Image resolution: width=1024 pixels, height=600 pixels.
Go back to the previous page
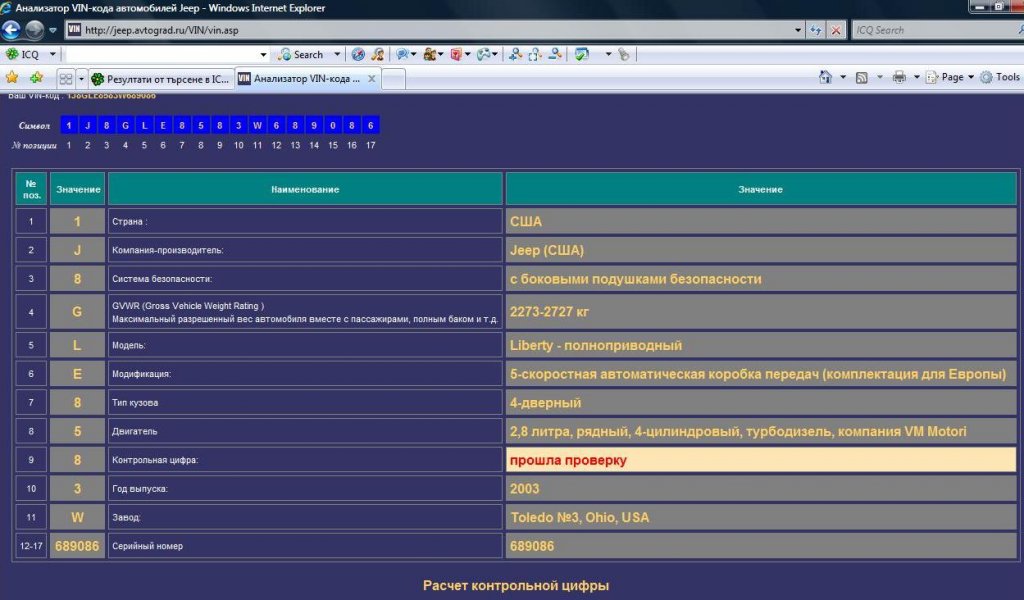11,30
